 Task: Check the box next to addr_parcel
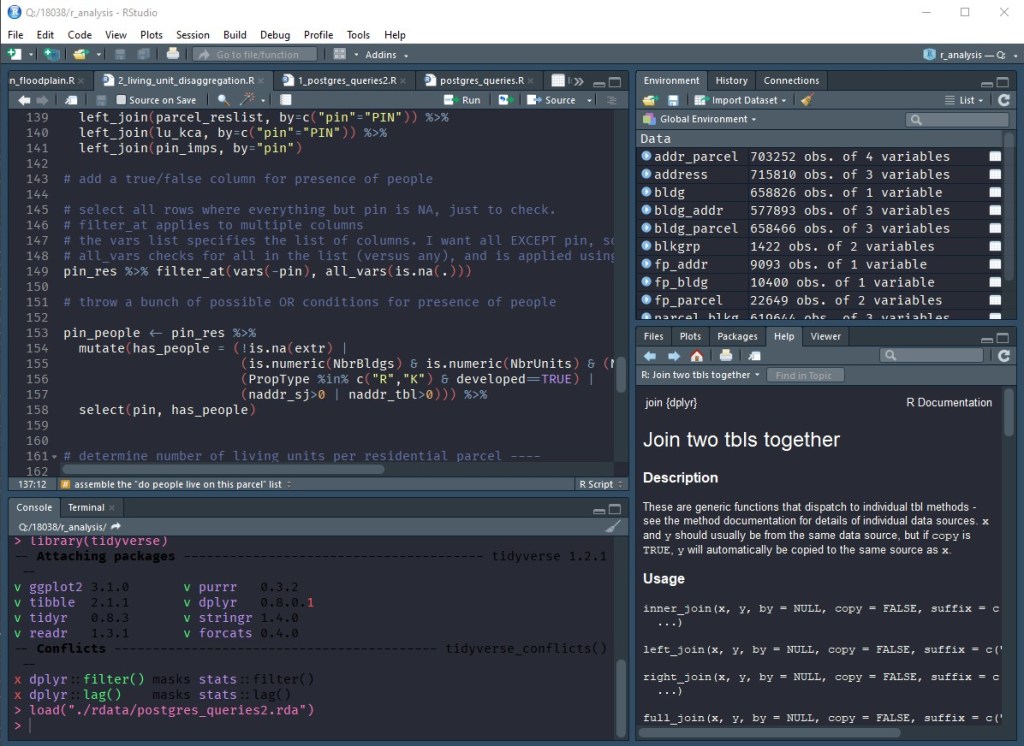coord(995,157)
